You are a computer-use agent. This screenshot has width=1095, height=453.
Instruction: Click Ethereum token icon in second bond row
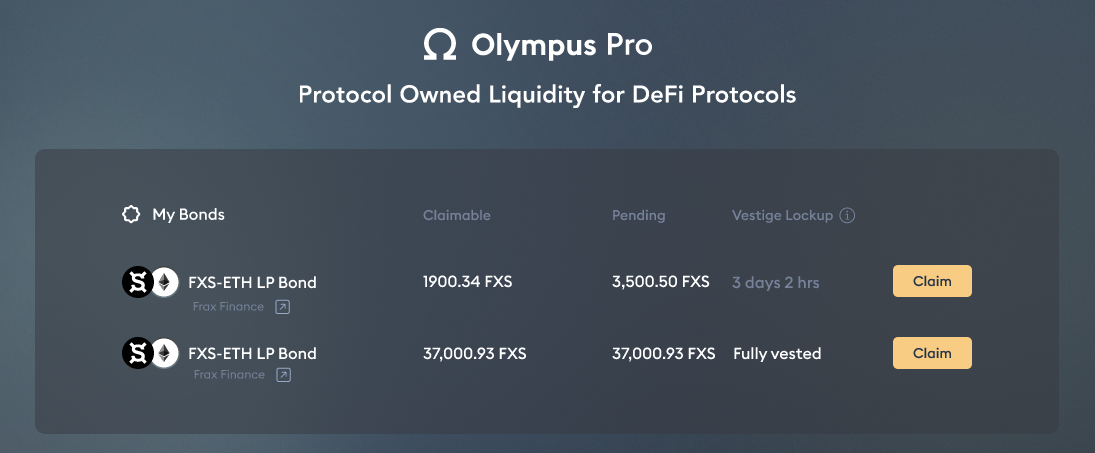click(x=165, y=353)
